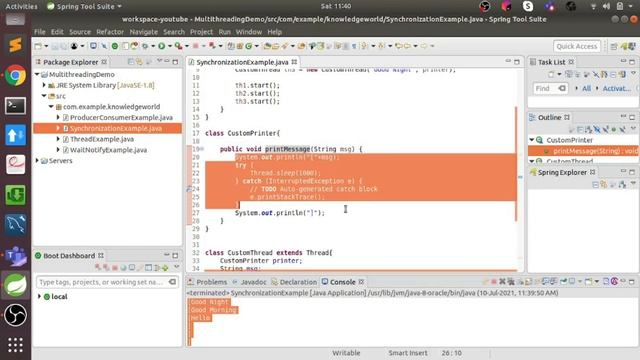Clear the Boot Dashboard filter field
The image size is (640, 360).
(173, 282)
